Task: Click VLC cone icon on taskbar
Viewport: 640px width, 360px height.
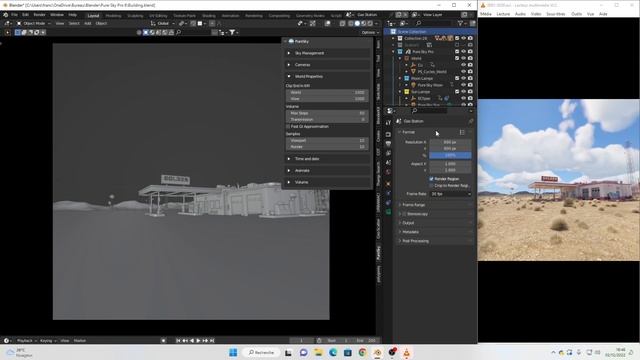Action: click(x=407, y=353)
